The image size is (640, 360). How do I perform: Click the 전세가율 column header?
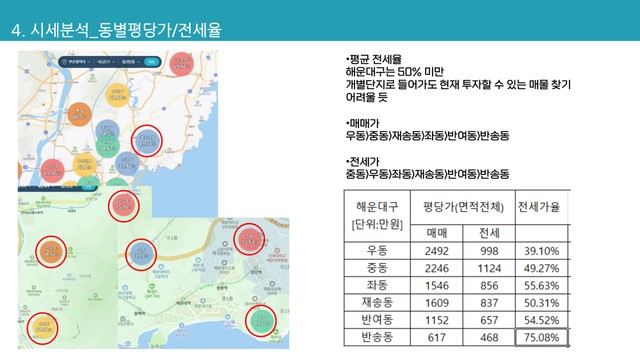(x=538, y=207)
